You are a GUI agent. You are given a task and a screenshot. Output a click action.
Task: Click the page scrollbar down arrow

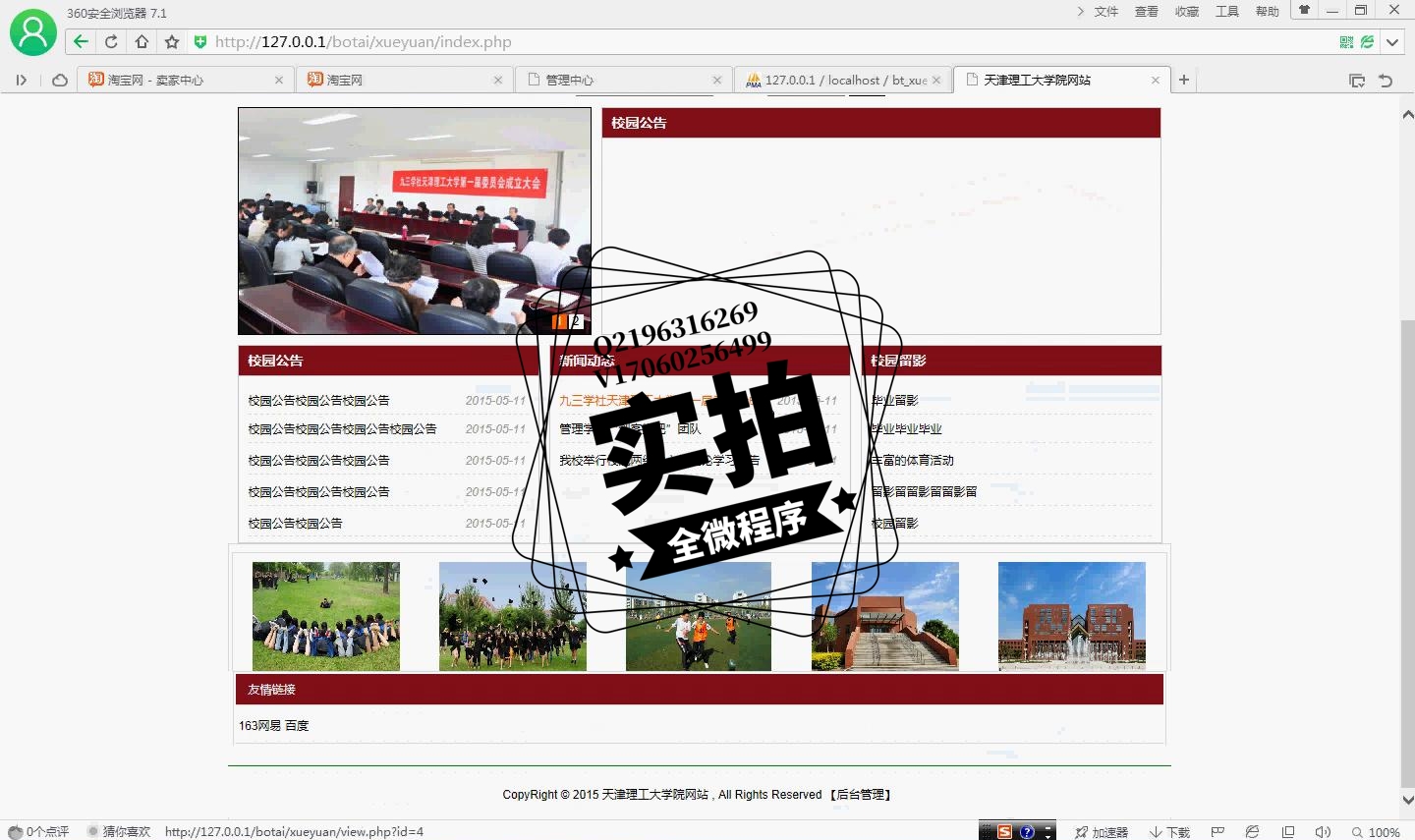click(x=1407, y=800)
